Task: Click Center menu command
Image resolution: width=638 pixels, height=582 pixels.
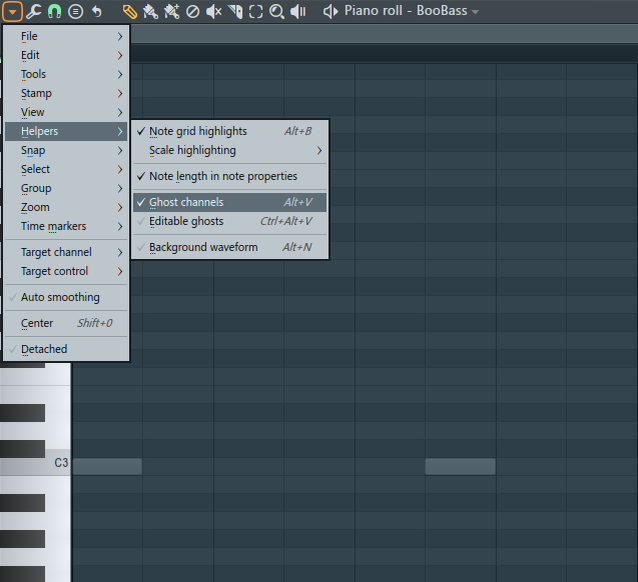Action: click(66, 323)
